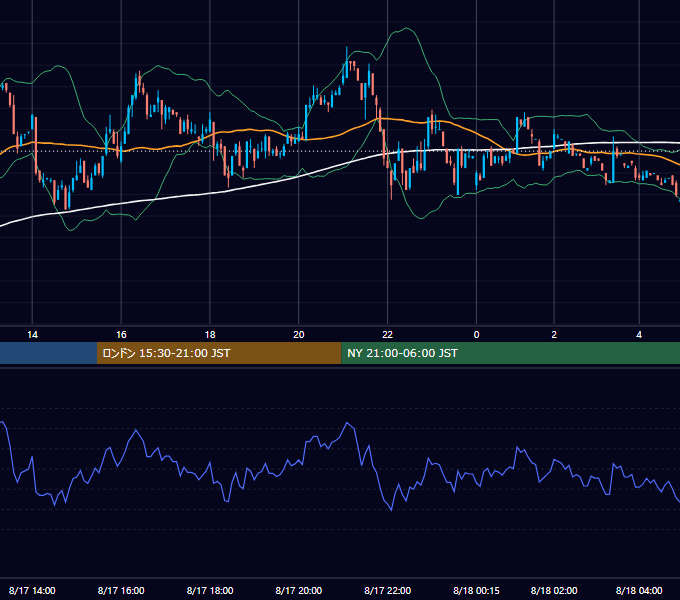Click the hour label 0 on chart axis
The width and height of the screenshot is (680, 600).
tap(477, 335)
